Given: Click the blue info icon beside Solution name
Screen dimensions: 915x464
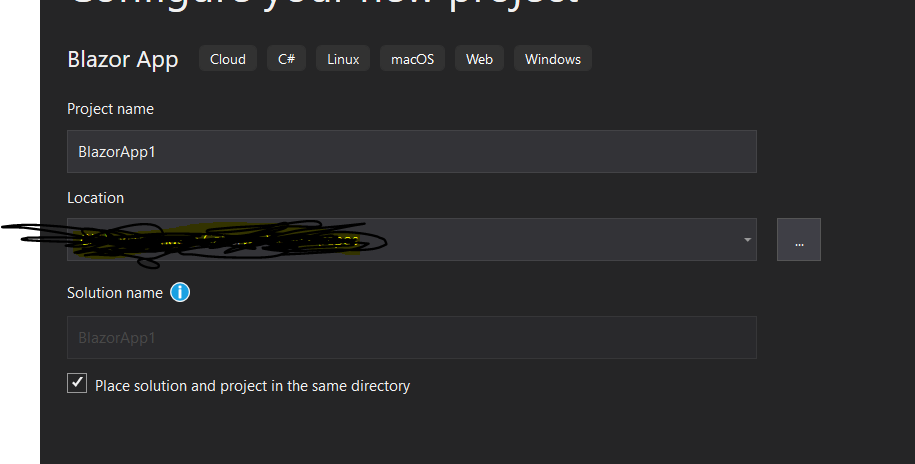Looking at the screenshot, I should tap(180, 292).
